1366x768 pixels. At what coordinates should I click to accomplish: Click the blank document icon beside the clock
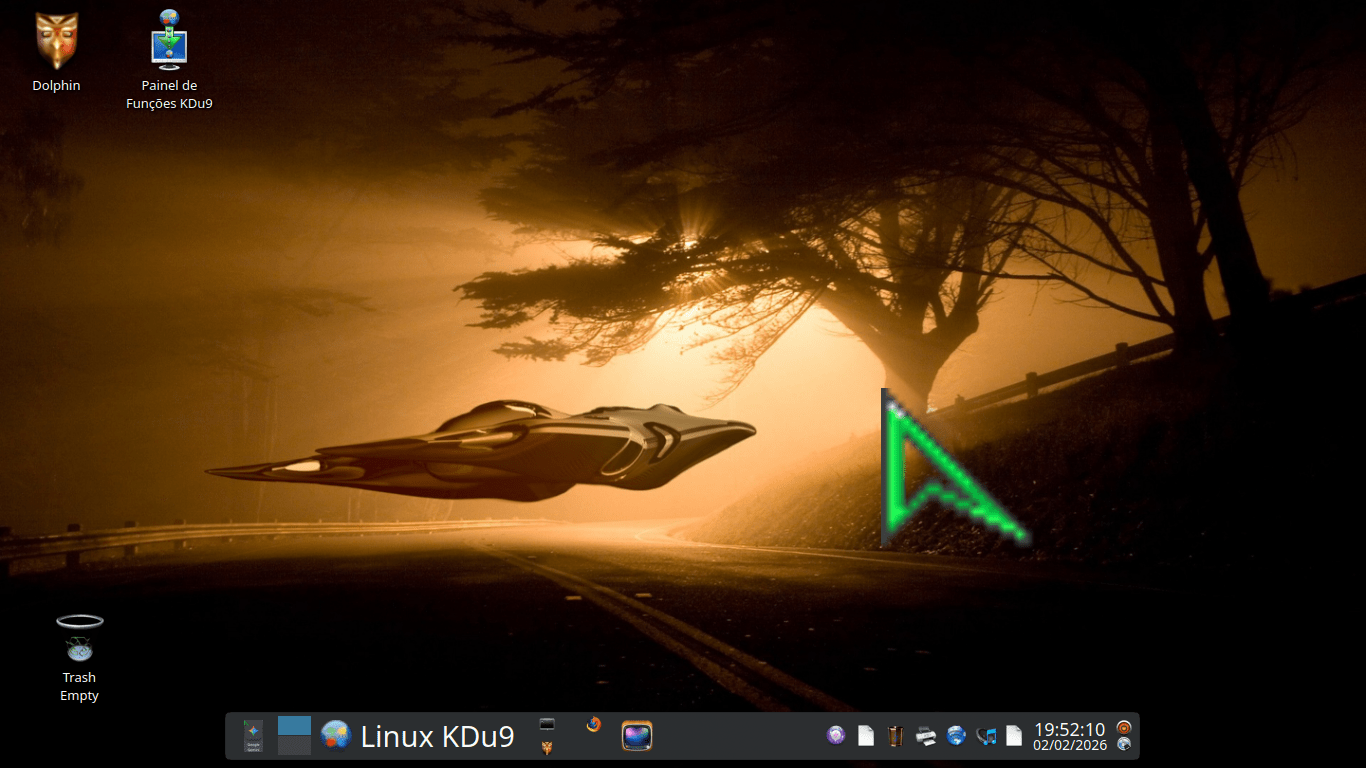click(1014, 736)
